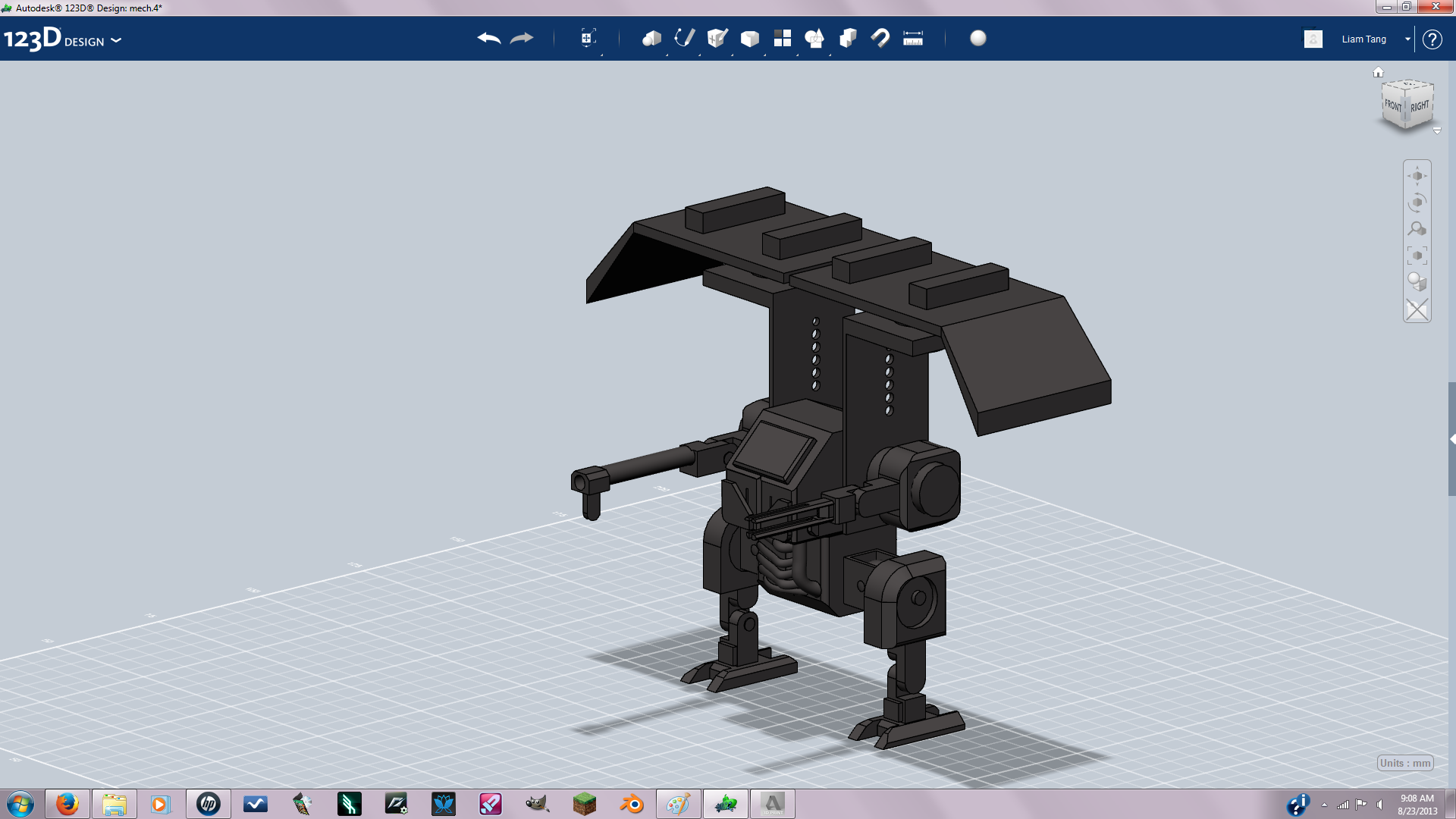The height and width of the screenshot is (819, 1456).
Task: Activate the Orbit navigation tool
Action: point(1417,202)
